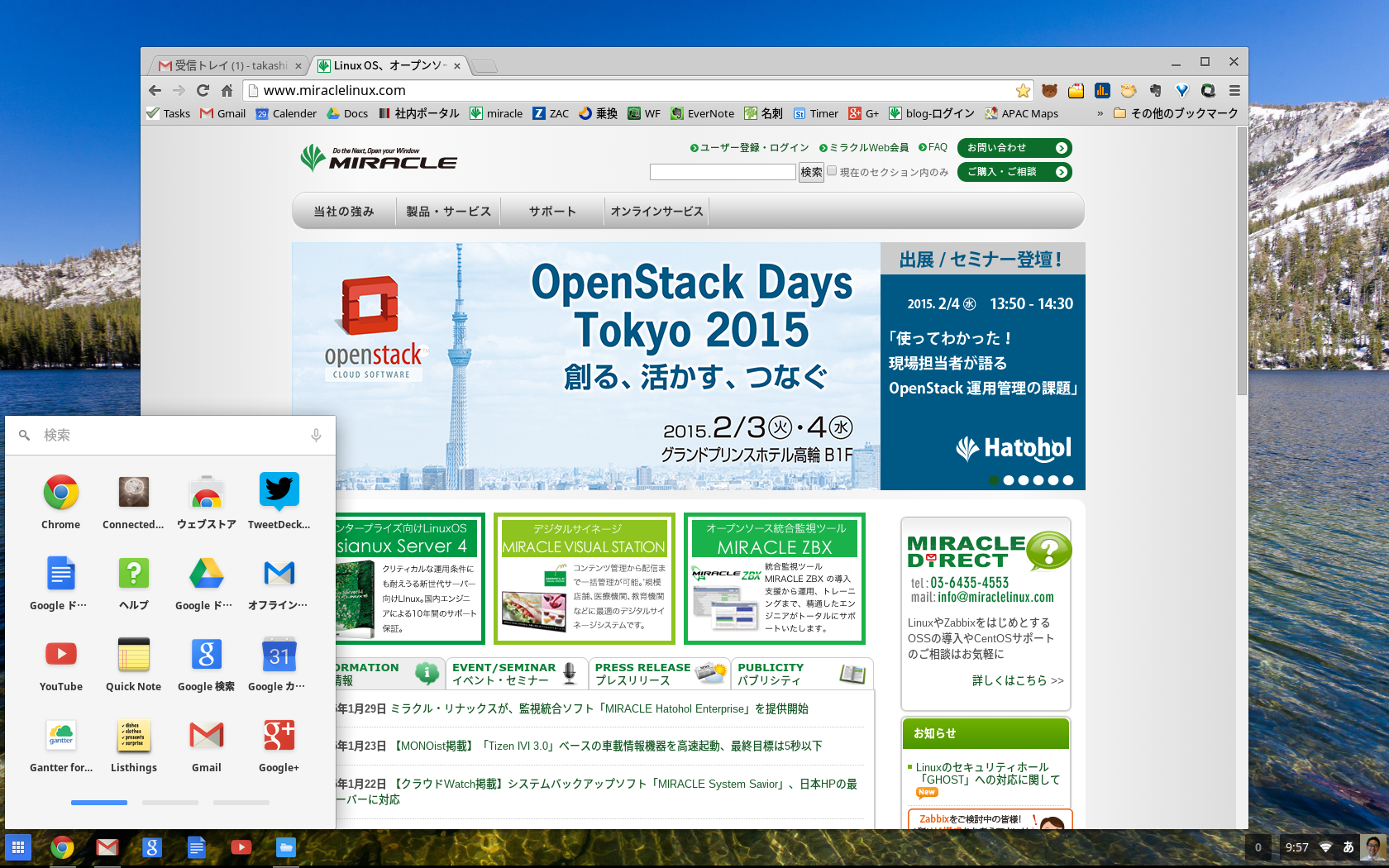Select the last banner carousel dot
This screenshot has height=868, width=1389.
coord(1067,480)
